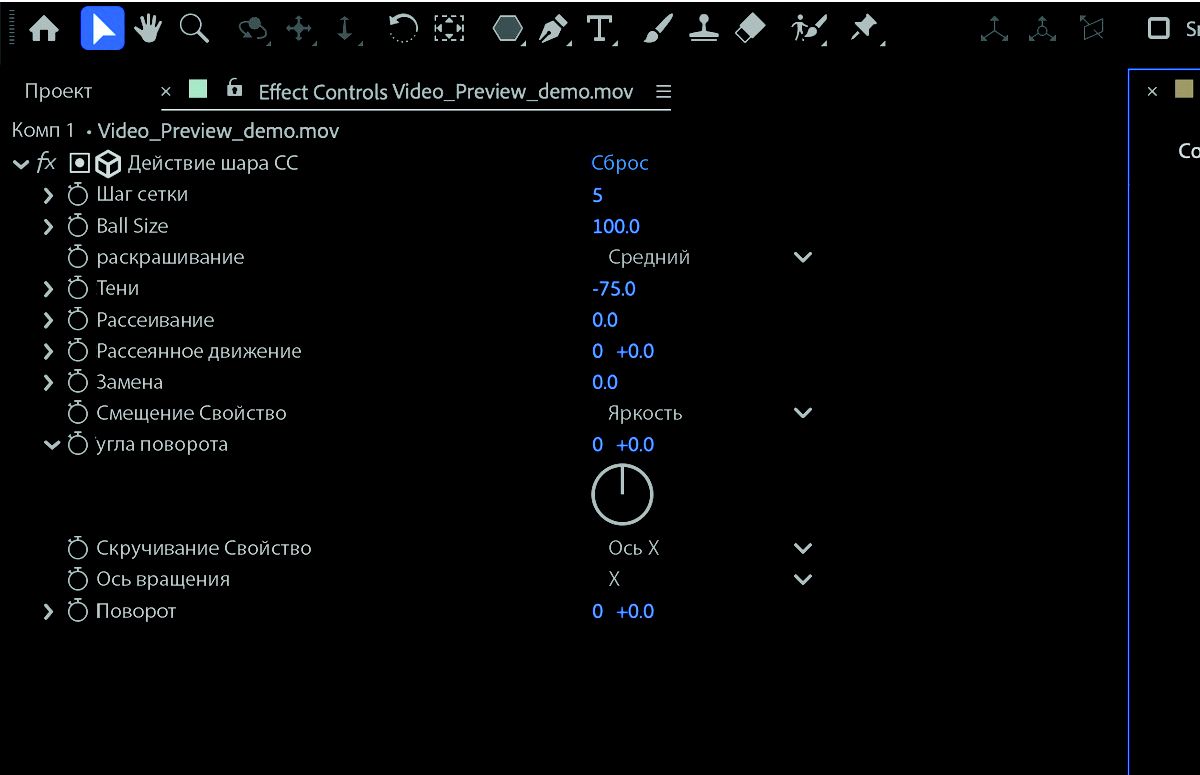This screenshot has height=775, width=1200.
Task: Select the Puppet Pin tool
Action: 864,29
